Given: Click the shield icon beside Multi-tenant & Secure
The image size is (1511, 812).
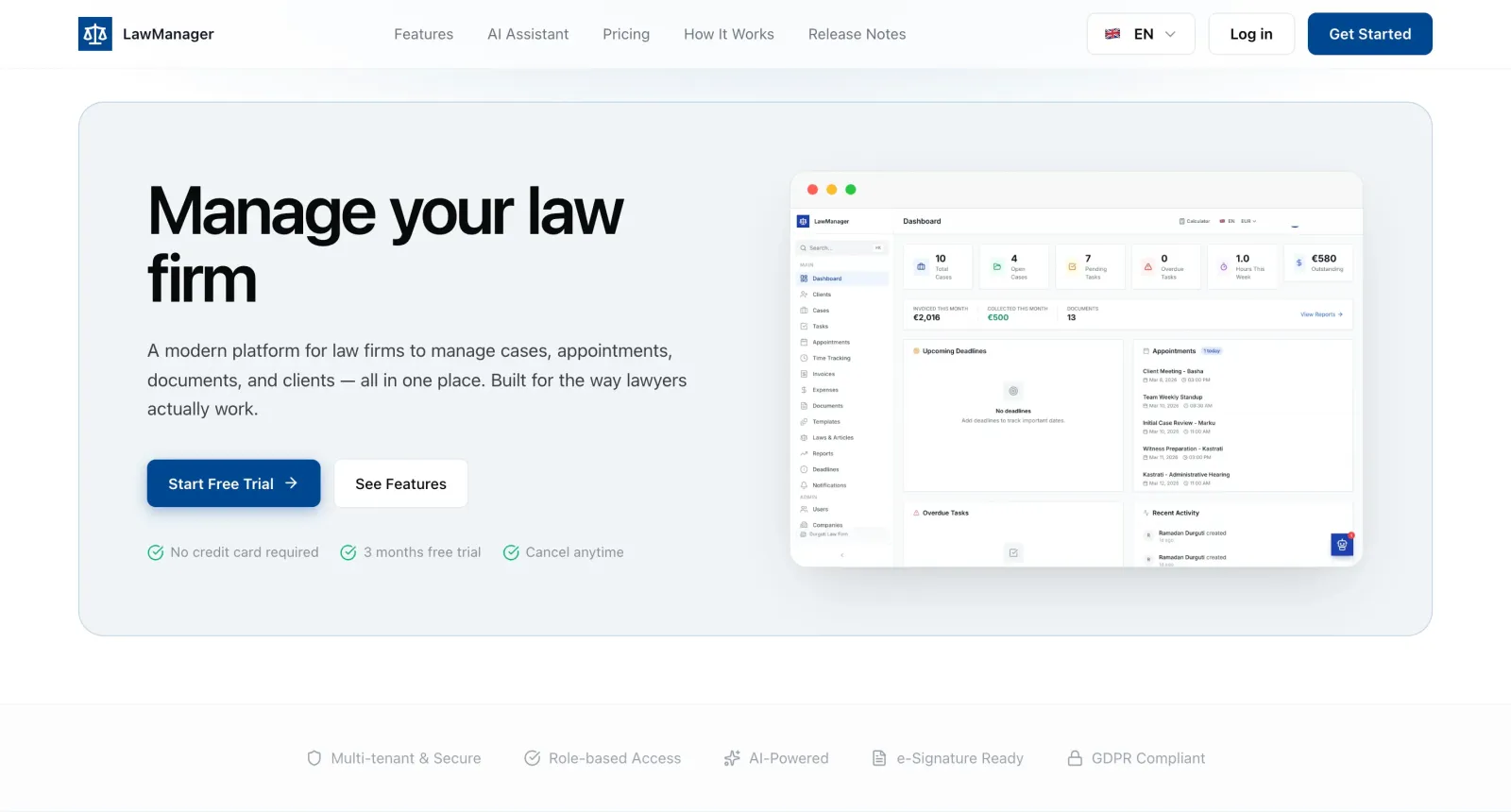Looking at the screenshot, I should pyautogui.click(x=314, y=758).
